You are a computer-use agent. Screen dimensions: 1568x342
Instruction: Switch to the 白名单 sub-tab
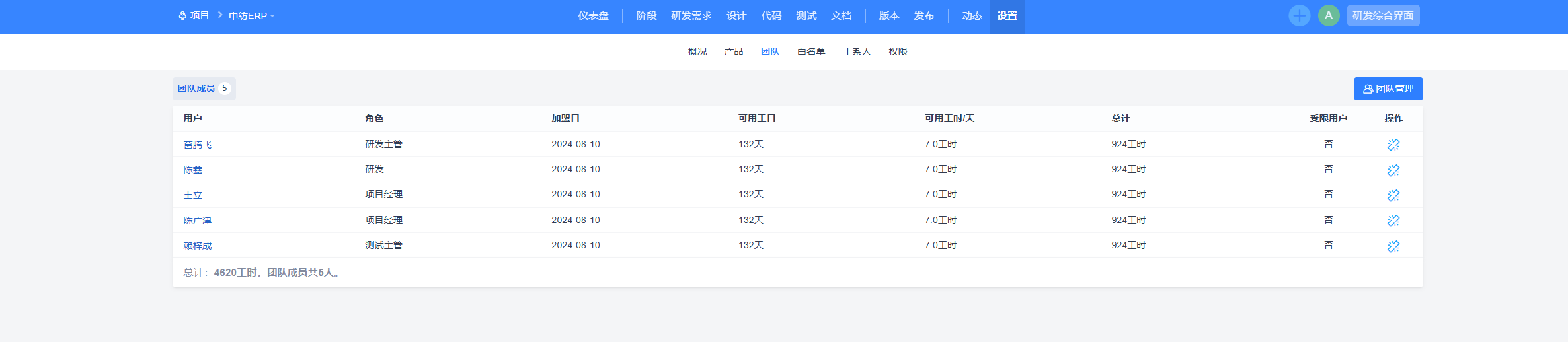pos(811,51)
